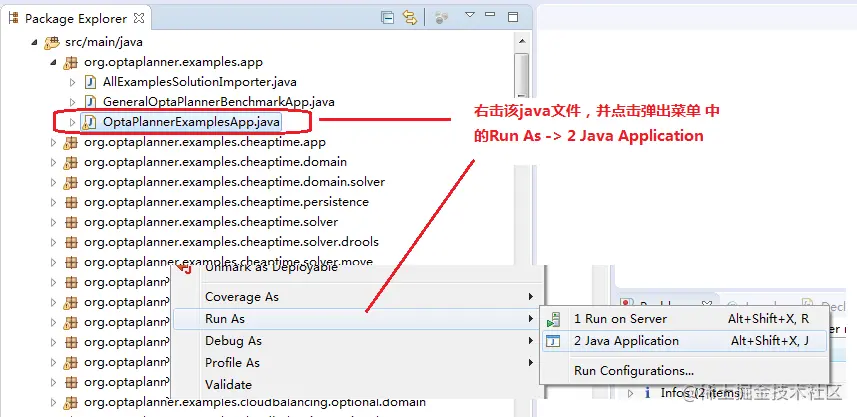Select cloudbalancing.optional.domain package
This screenshot has width=857, height=417.
click(x=255, y=402)
